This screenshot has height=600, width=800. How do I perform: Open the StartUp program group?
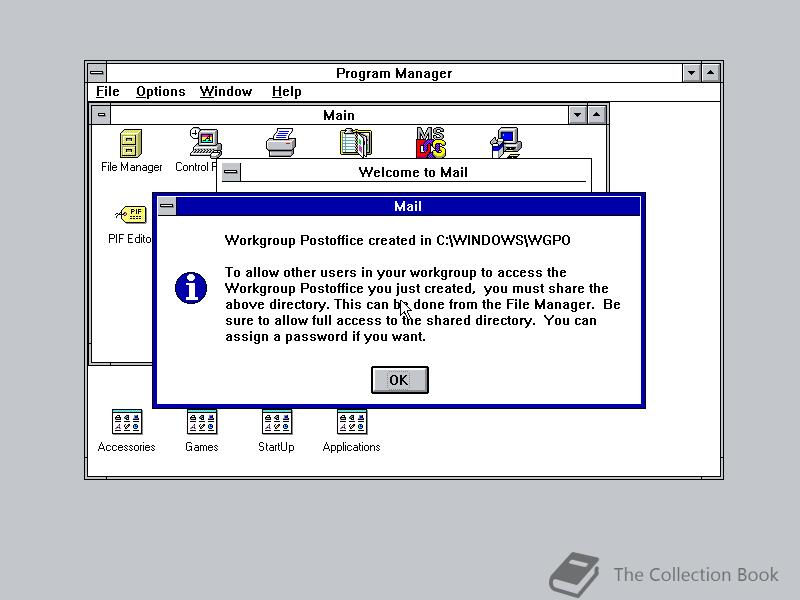[277, 422]
